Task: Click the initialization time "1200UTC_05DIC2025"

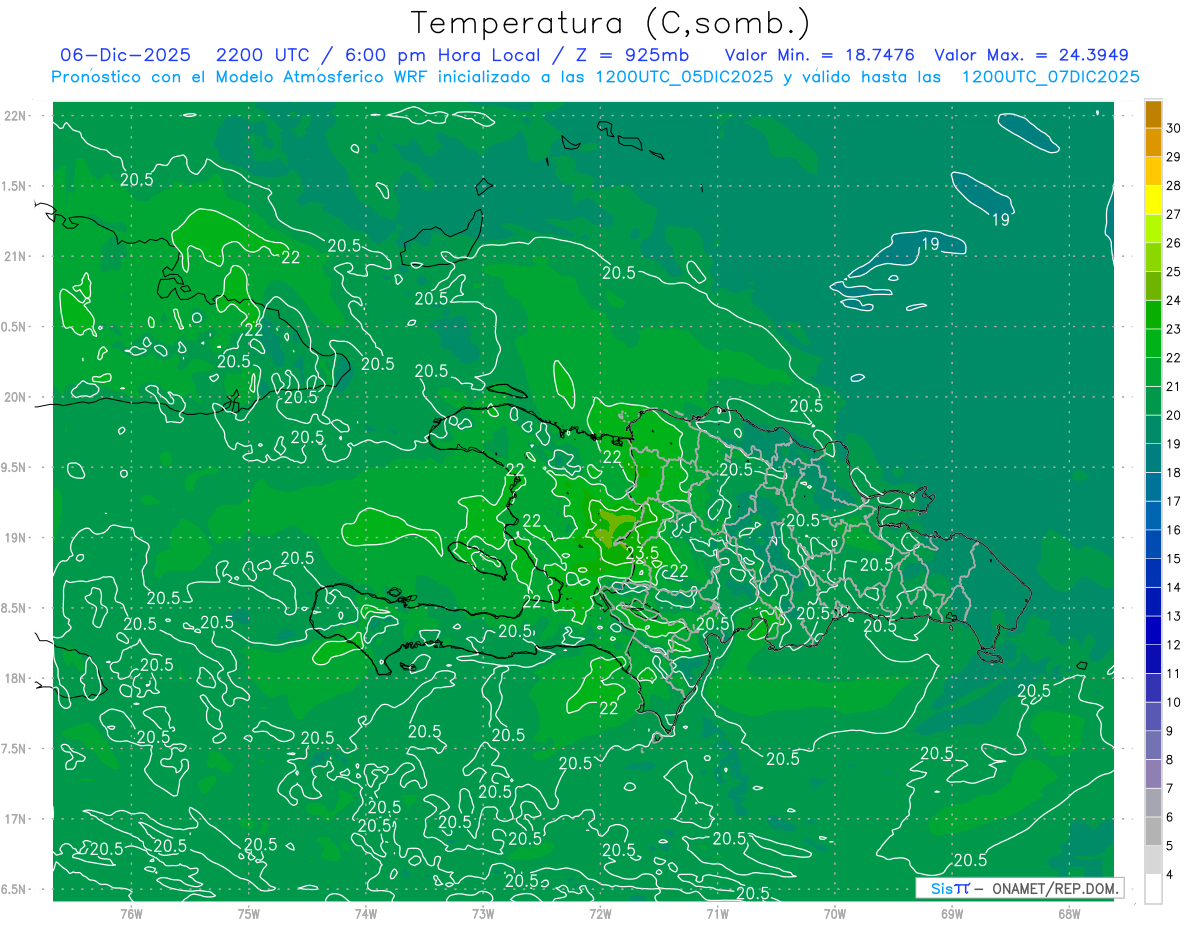Action: [684, 77]
